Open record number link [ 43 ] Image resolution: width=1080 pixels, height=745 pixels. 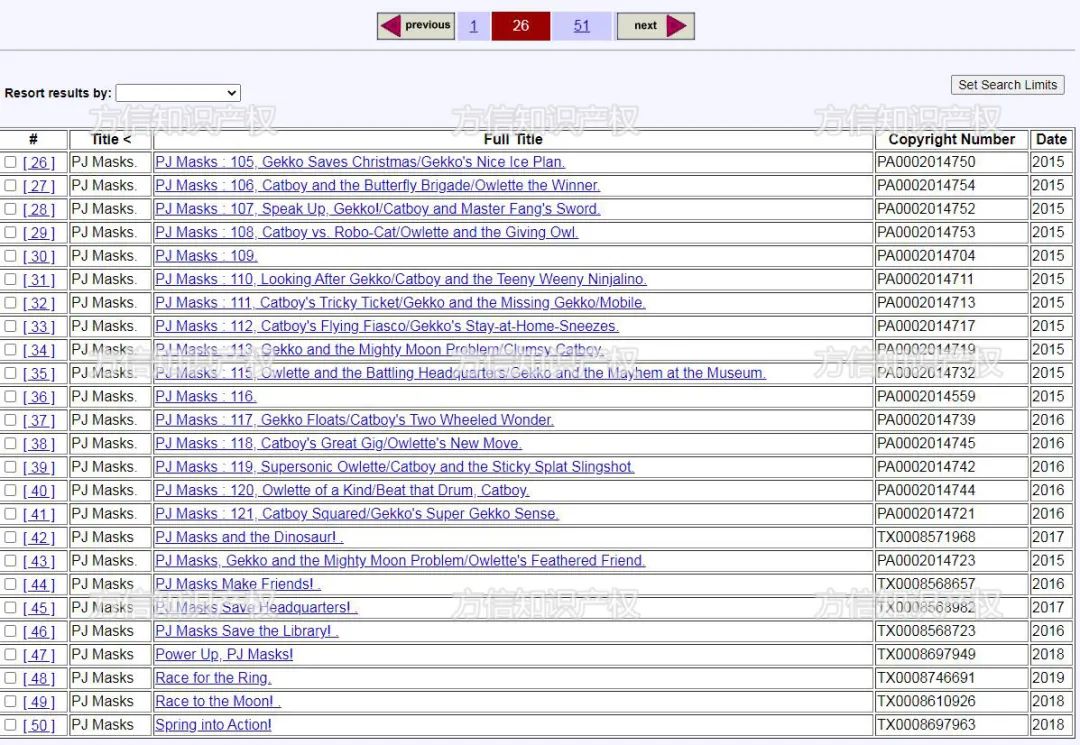point(39,560)
